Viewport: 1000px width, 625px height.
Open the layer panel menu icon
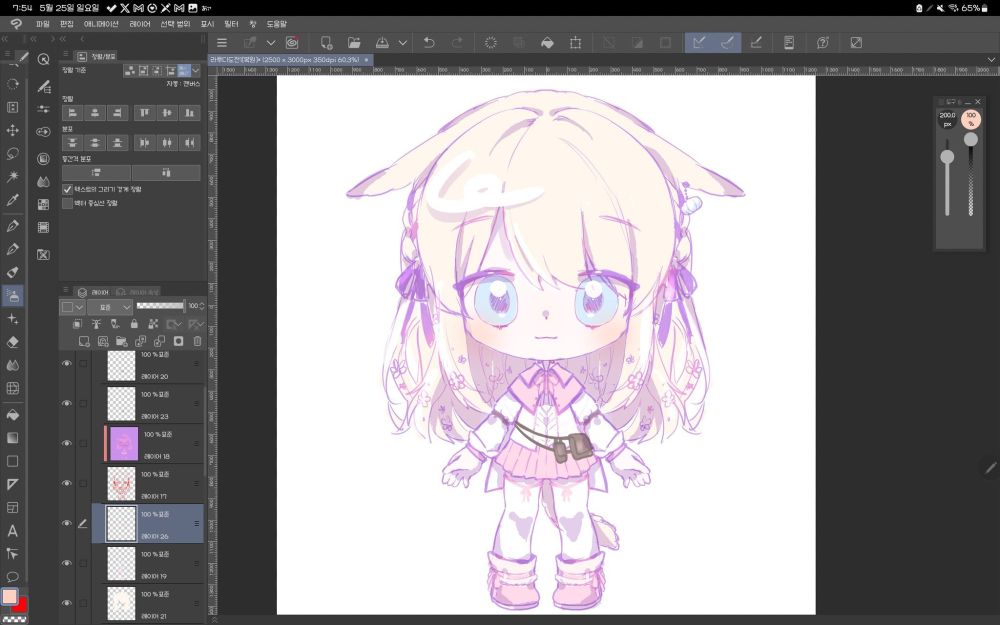(x=65, y=291)
